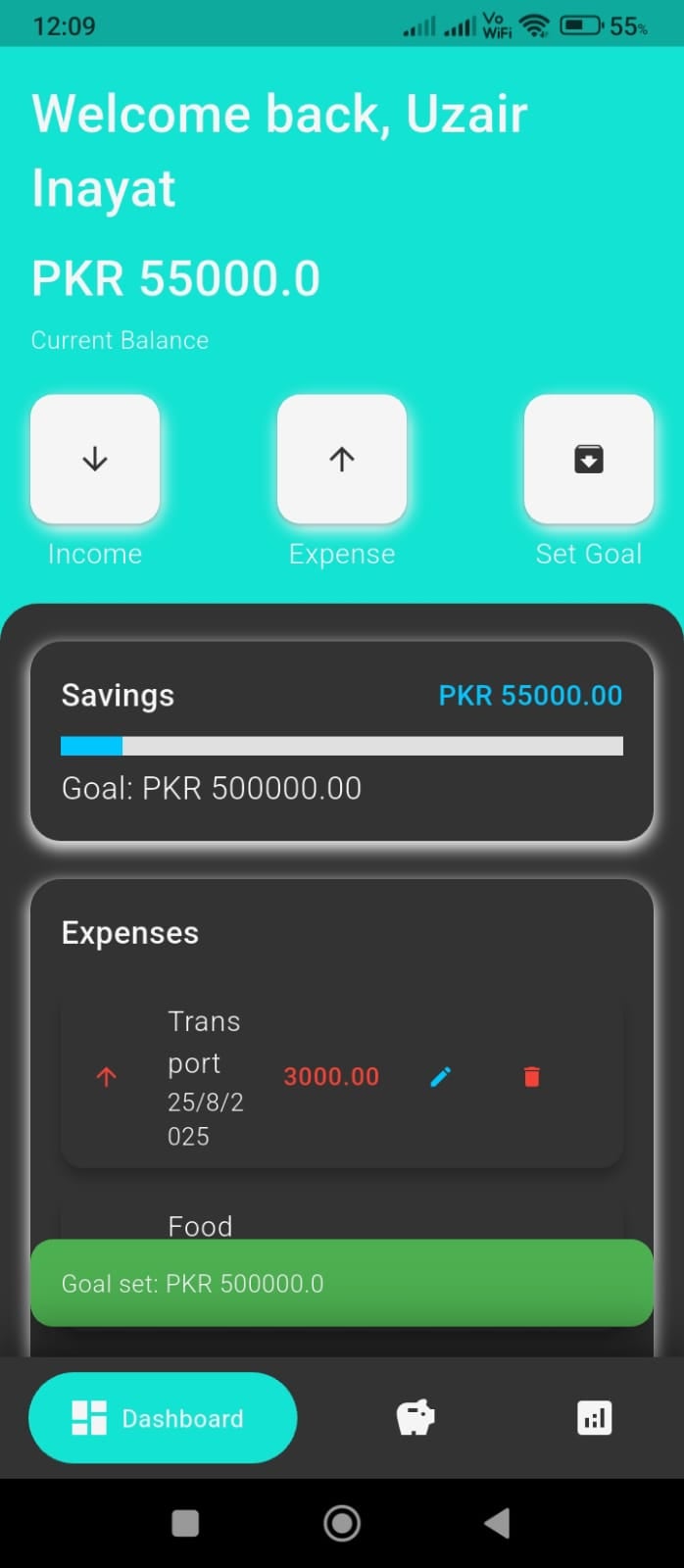Click the savings goal progress bar
Viewport: 684px width, 1568px height.
click(x=342, y=746)
